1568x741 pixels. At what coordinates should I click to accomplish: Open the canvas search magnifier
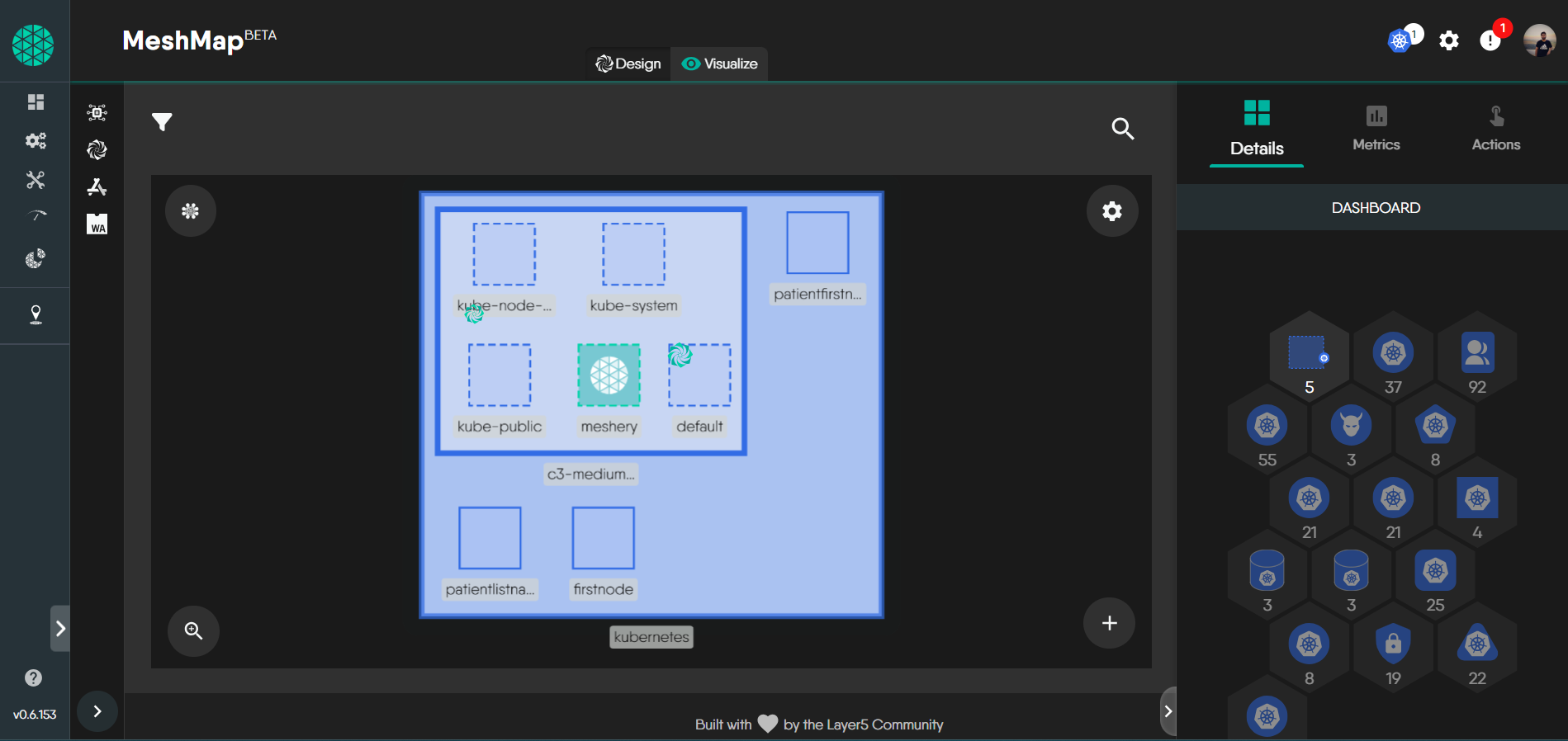click(1122, 128)
